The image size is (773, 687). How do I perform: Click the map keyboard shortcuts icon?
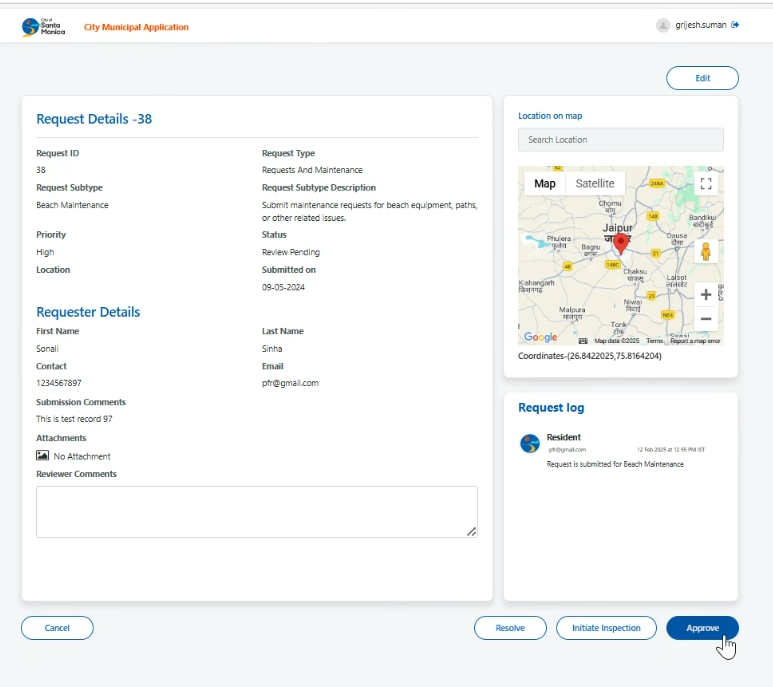point(583,341)
